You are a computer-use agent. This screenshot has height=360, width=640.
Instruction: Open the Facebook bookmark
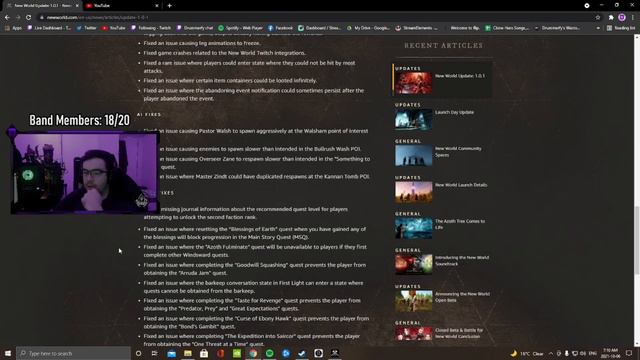click(280, 28)
